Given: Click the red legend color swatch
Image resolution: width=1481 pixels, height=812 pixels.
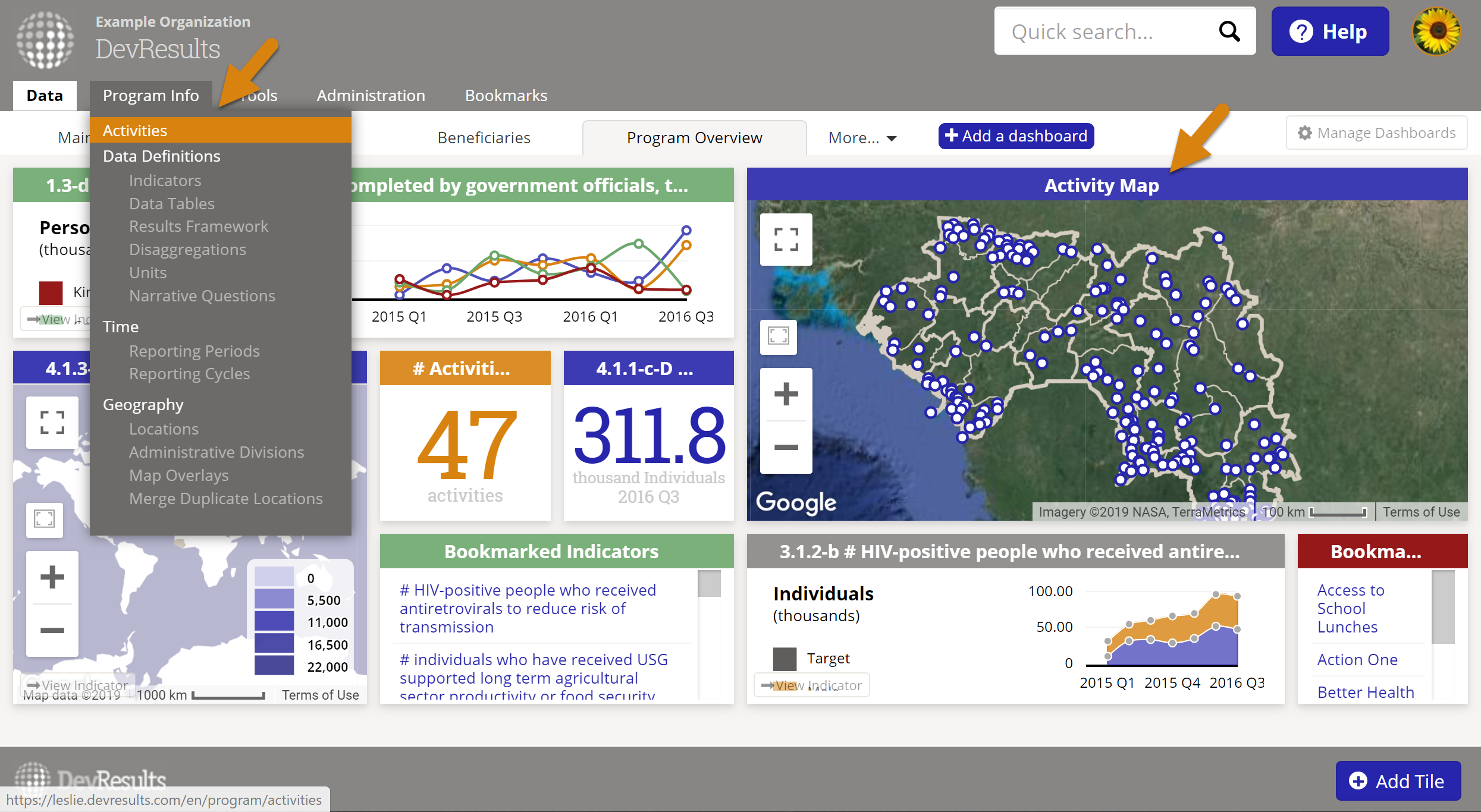Looking at the screenshot, I should pos(51,292).
